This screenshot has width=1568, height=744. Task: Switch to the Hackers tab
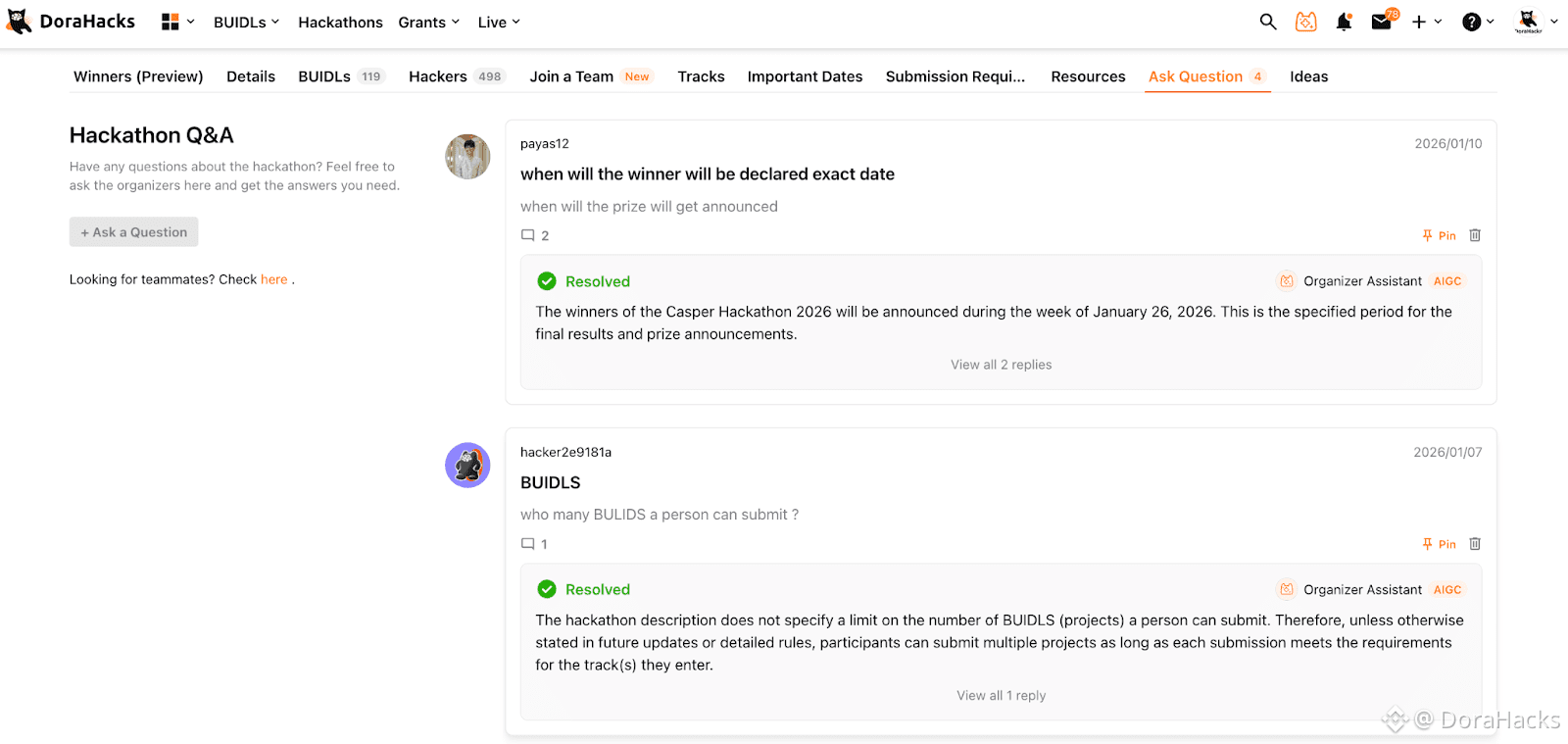pos(456,76)
